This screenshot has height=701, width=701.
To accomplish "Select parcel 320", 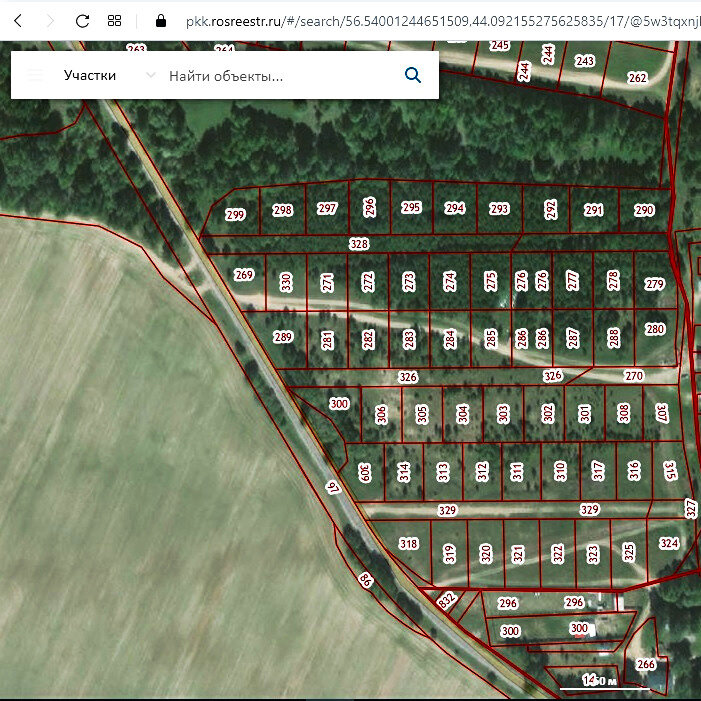I will pyautogui.click(x=486, y=553).
